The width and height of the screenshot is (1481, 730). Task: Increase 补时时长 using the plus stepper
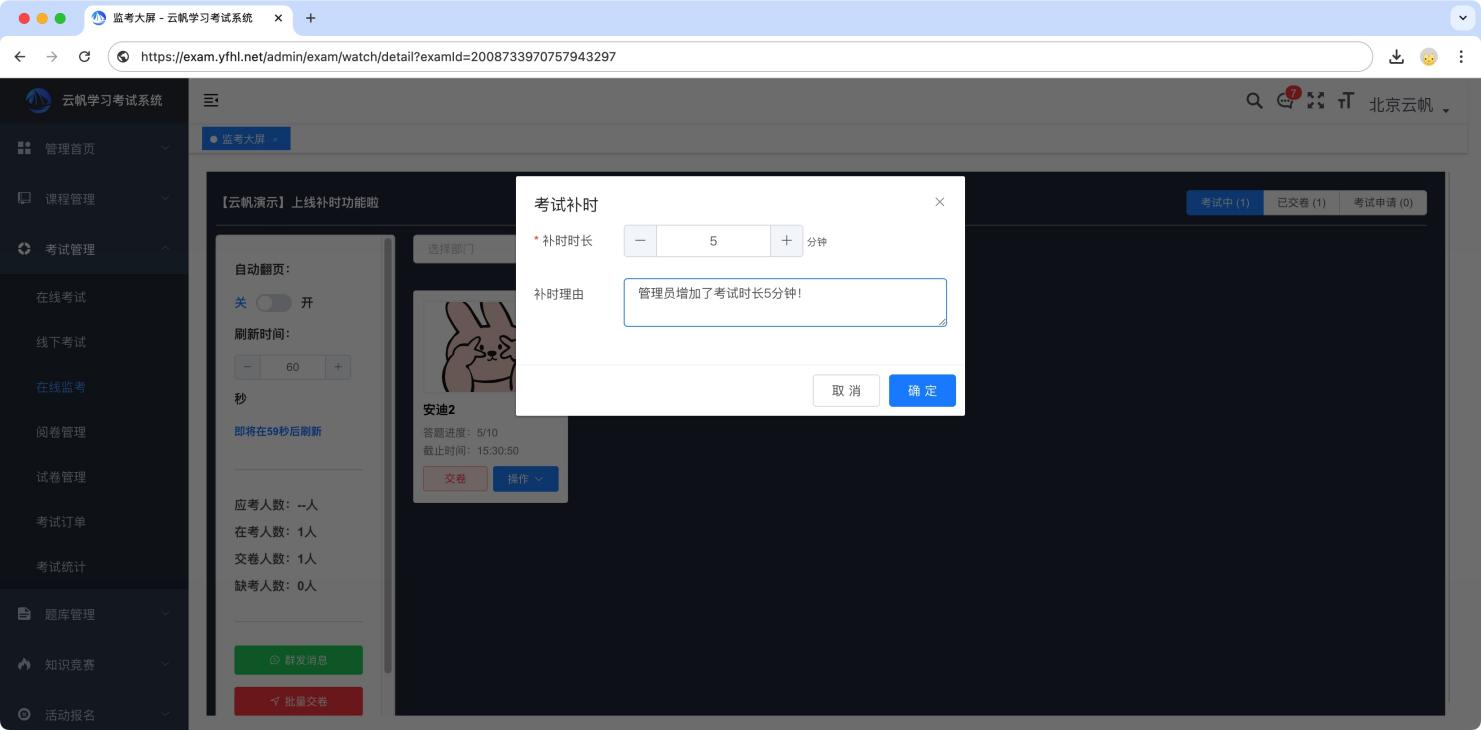[786, 240]
